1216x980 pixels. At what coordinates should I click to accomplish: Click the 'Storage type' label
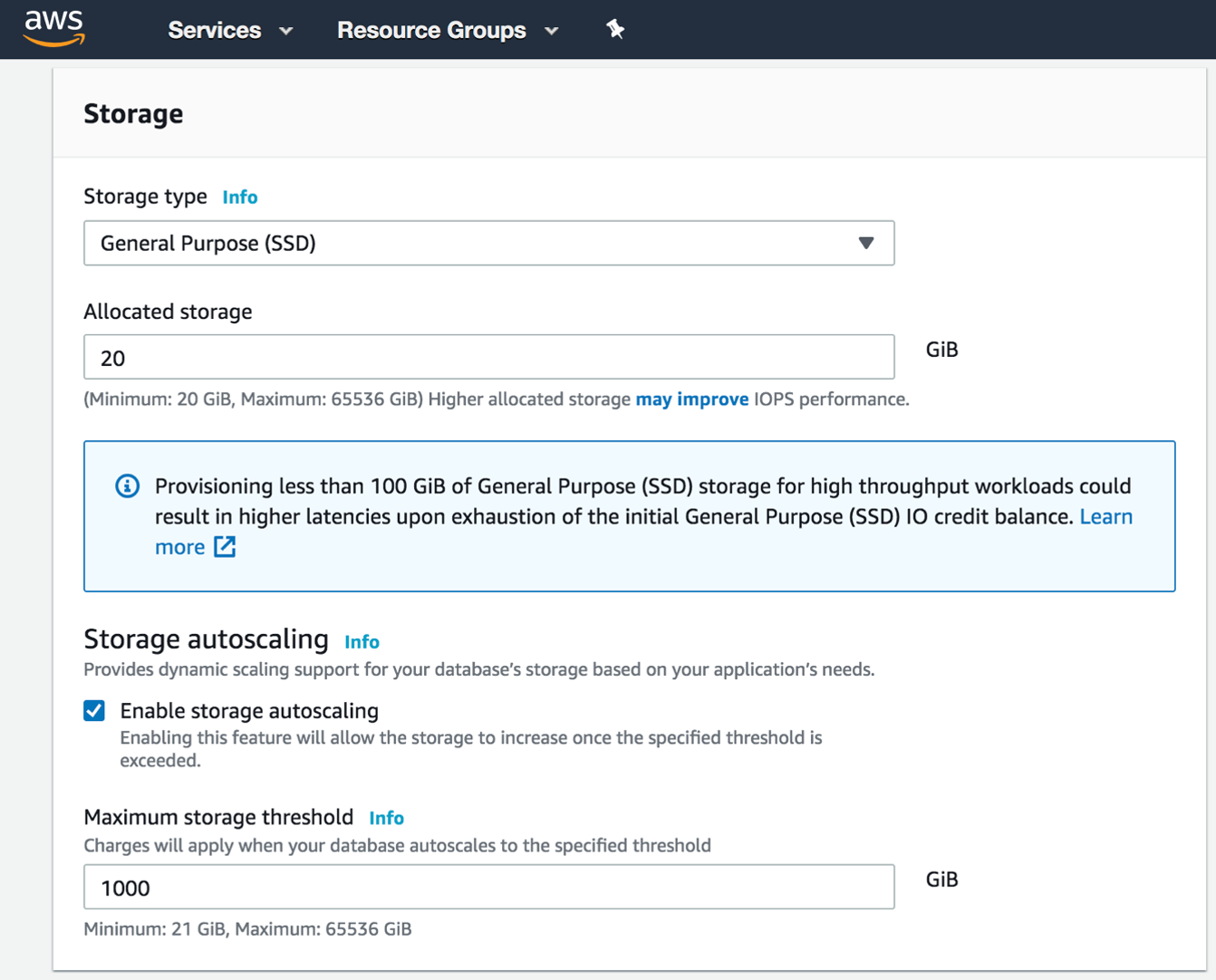145,197
